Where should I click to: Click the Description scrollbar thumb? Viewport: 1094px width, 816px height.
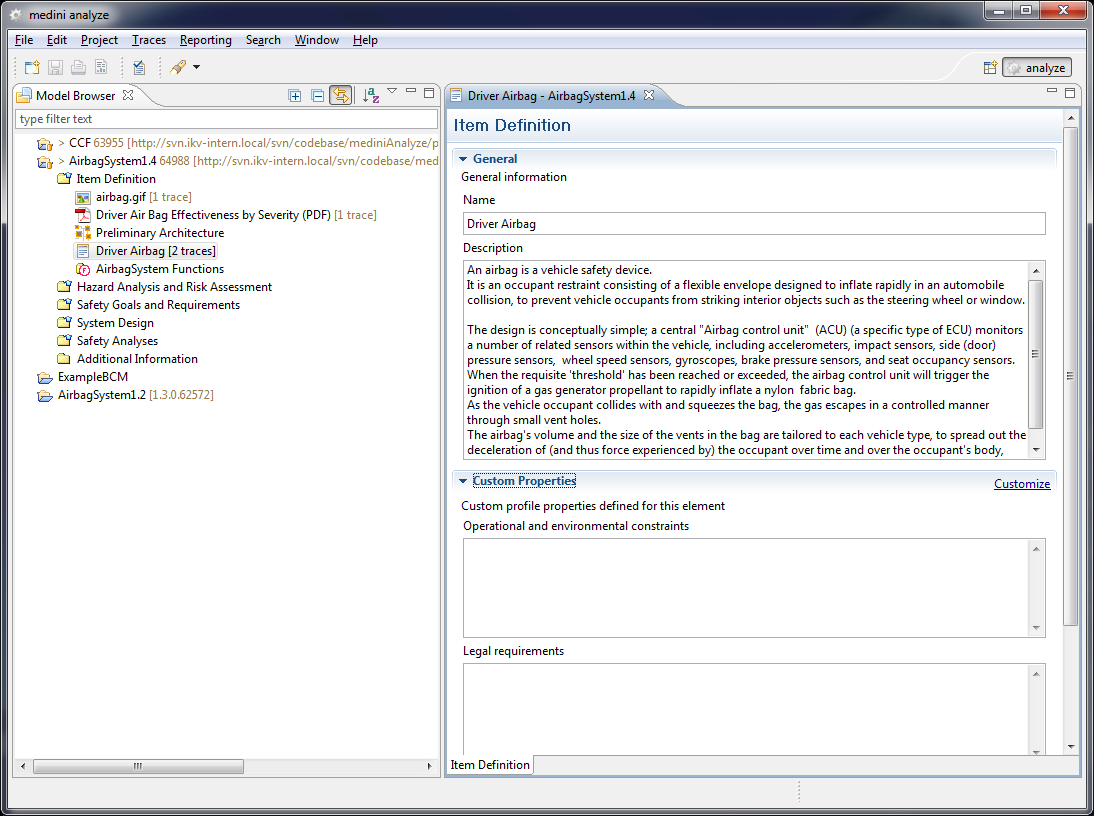pyautogui.click(x=1036, y=354)
